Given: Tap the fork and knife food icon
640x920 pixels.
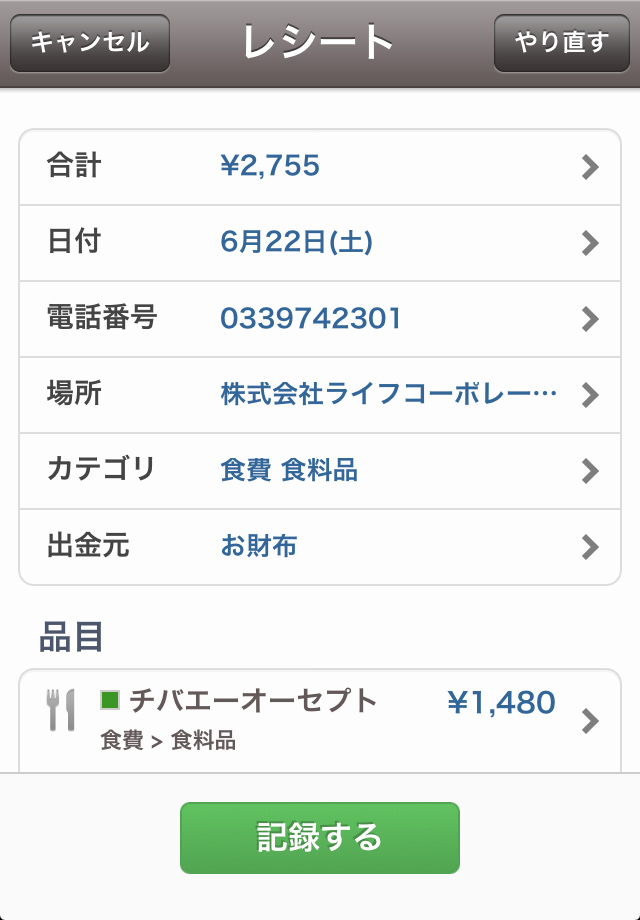Looking at the screenshot, I should click(x=61, y=710).
